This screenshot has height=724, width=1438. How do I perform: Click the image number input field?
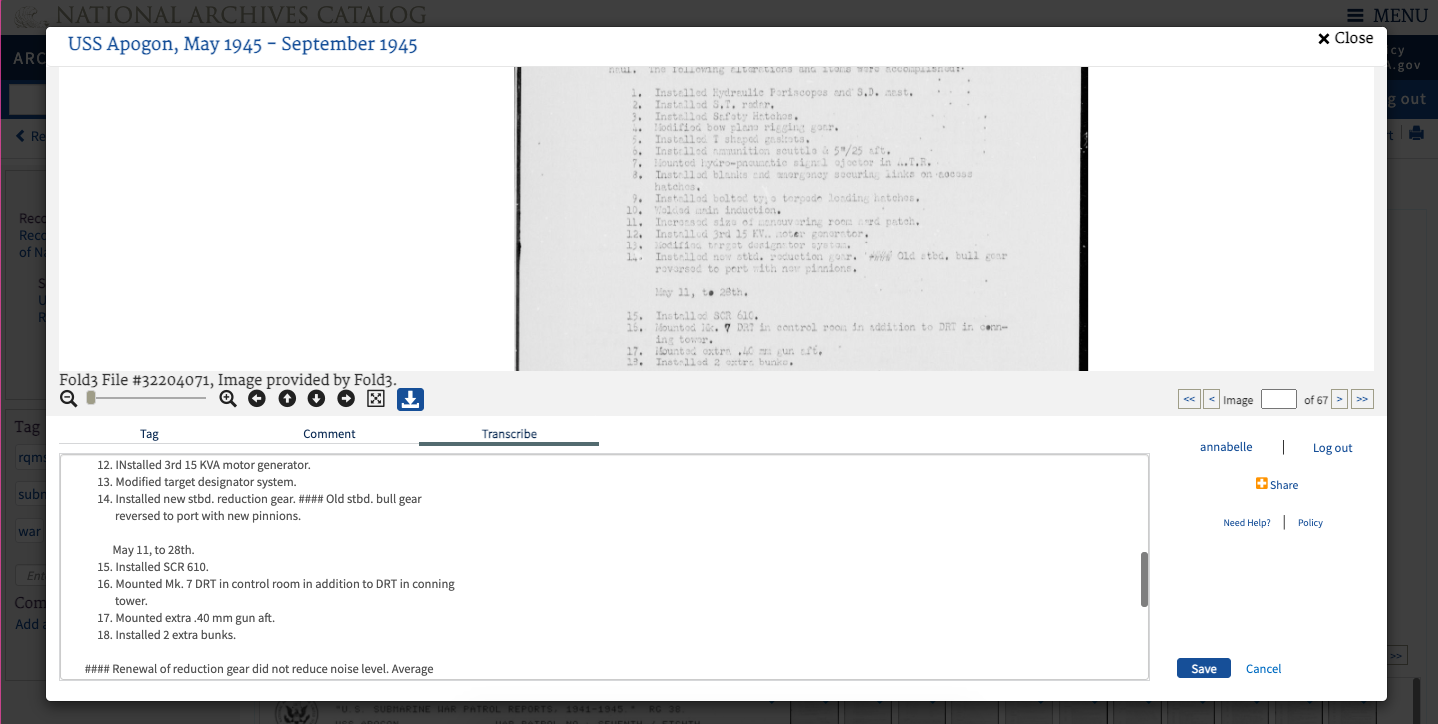coord(1279,399)
